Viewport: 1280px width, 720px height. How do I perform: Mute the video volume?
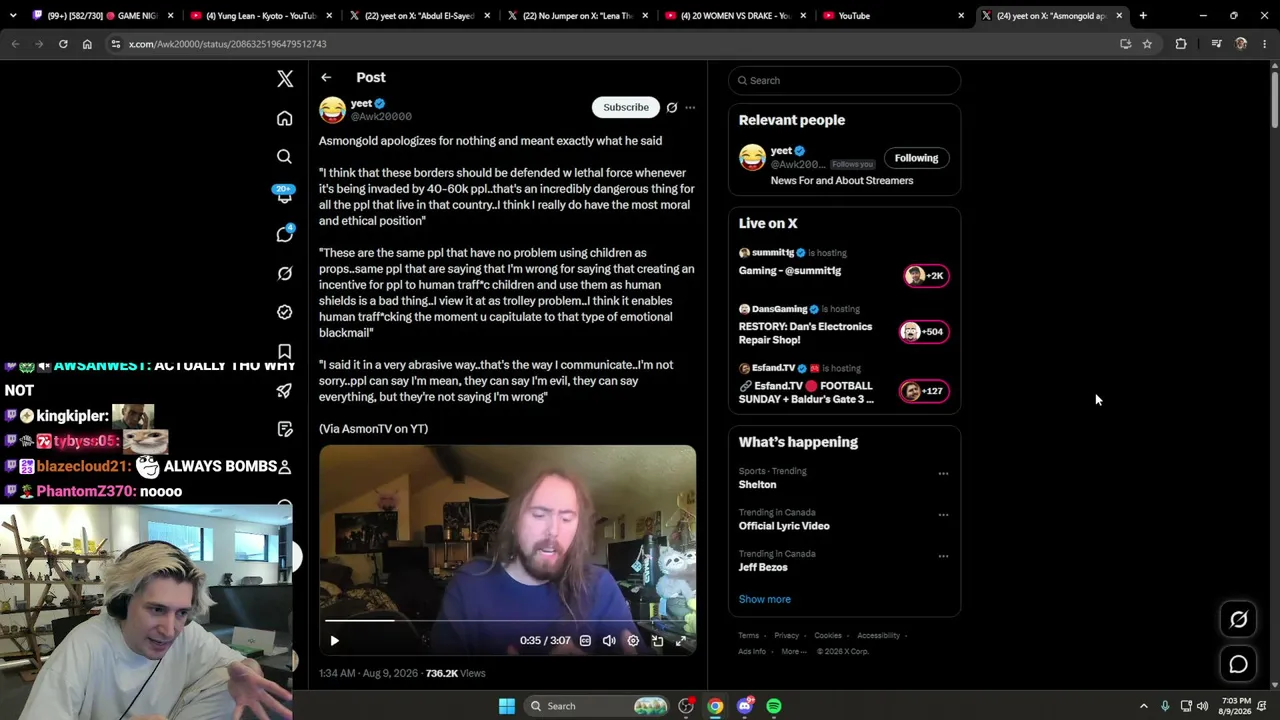(x=609, y=641)
